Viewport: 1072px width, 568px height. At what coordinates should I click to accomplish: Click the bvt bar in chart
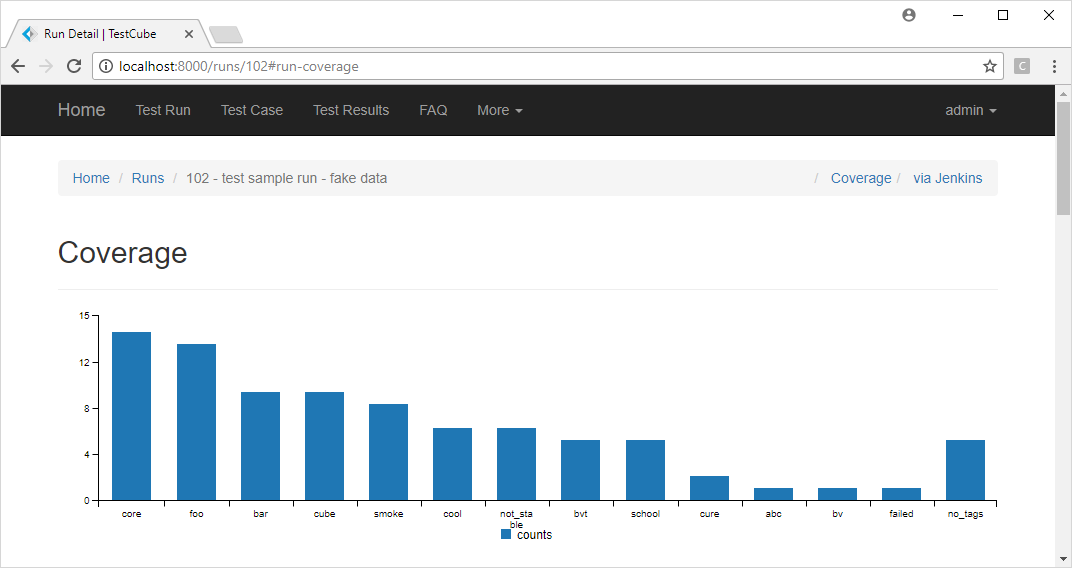coord(580,470)
